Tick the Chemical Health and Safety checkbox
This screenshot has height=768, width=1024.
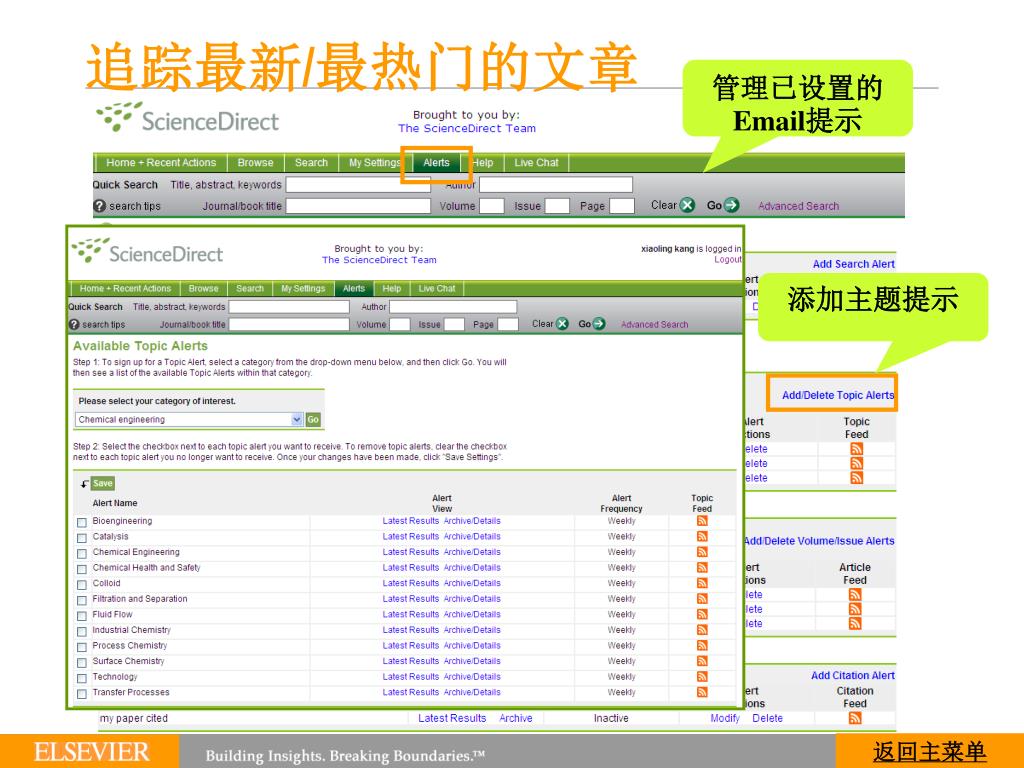click(82, 569)
